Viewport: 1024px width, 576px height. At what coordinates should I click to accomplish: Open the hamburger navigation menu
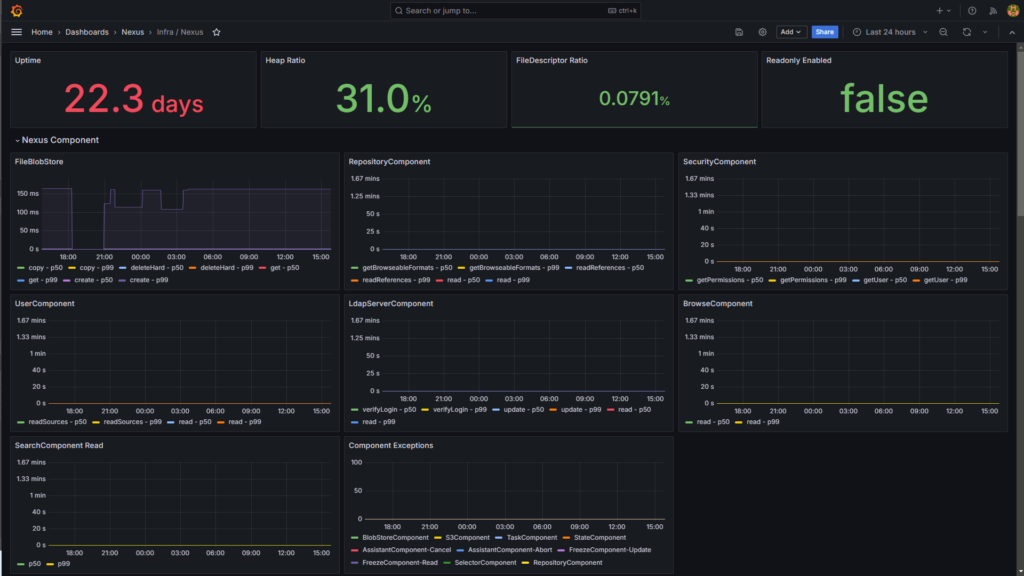pyautogui.click(x=16, y=32)
